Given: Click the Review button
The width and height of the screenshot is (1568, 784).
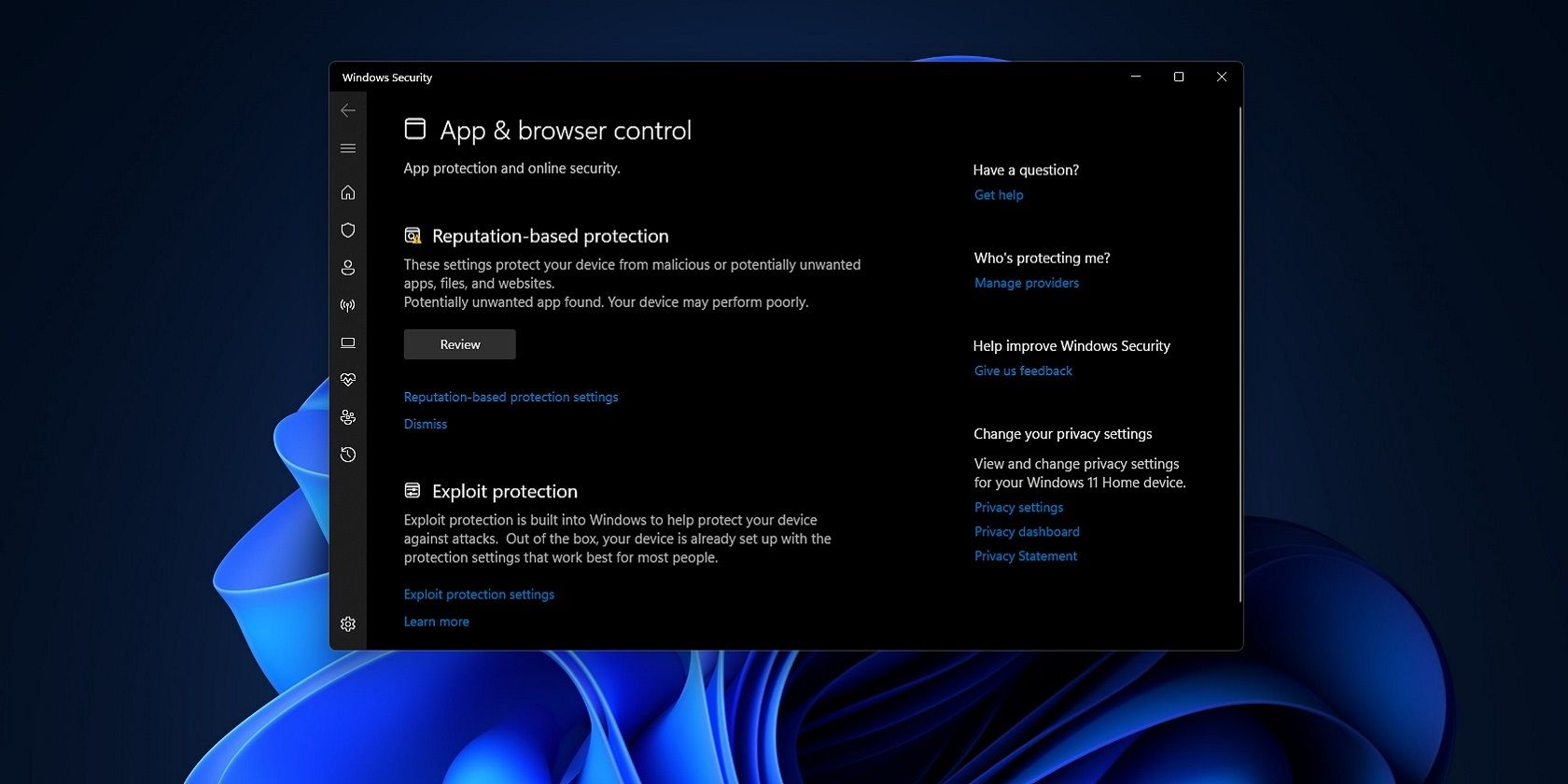Looking at the screenshot, I should tap(459, 344).
